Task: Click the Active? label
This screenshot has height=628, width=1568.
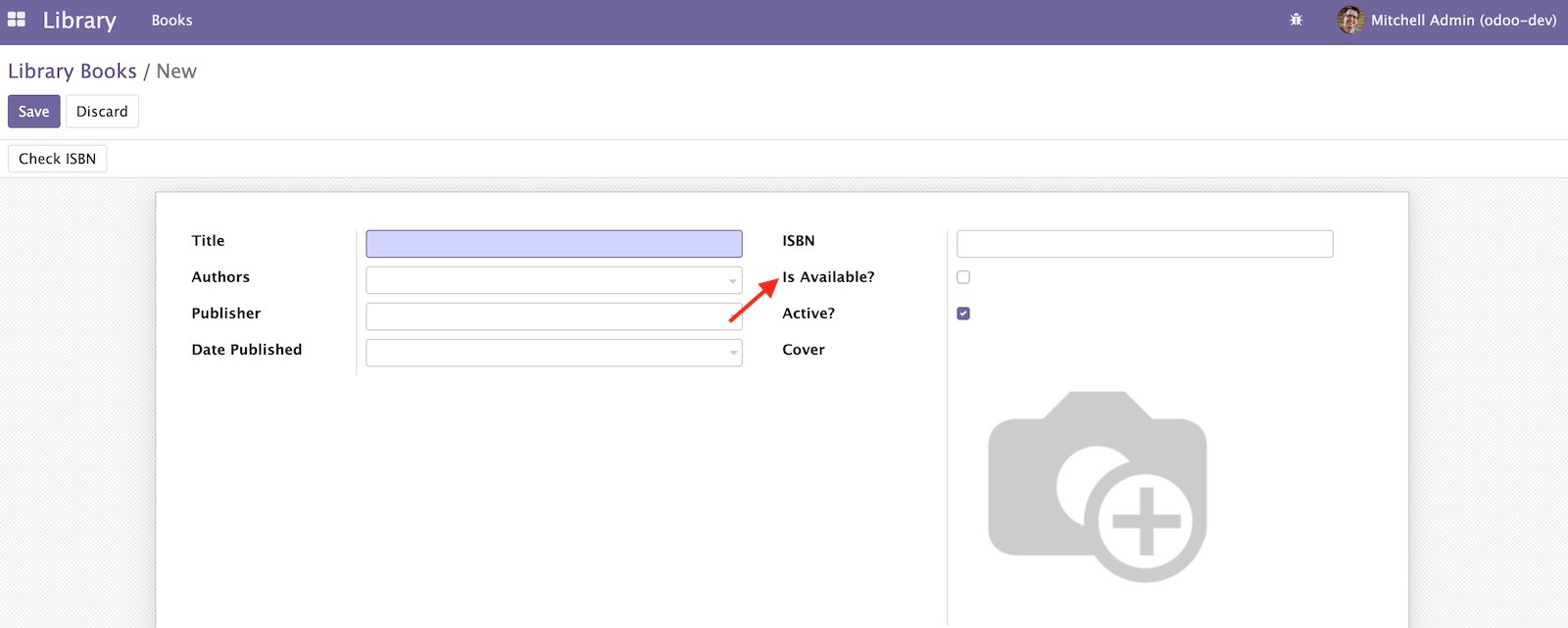Action: click(x=808, y=314)
